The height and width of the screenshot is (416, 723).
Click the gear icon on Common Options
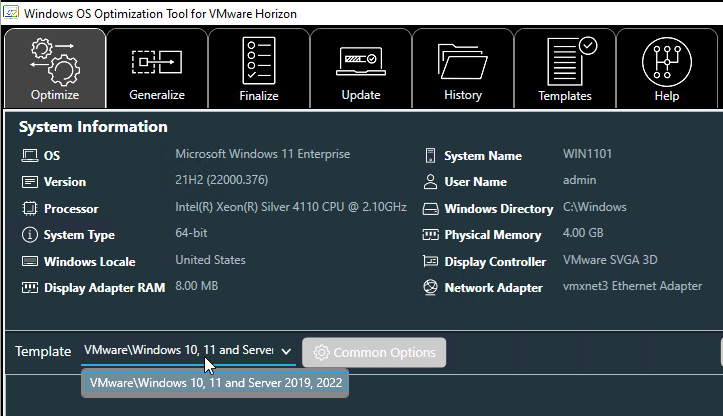pyautogui.click(x=321, y=352)
